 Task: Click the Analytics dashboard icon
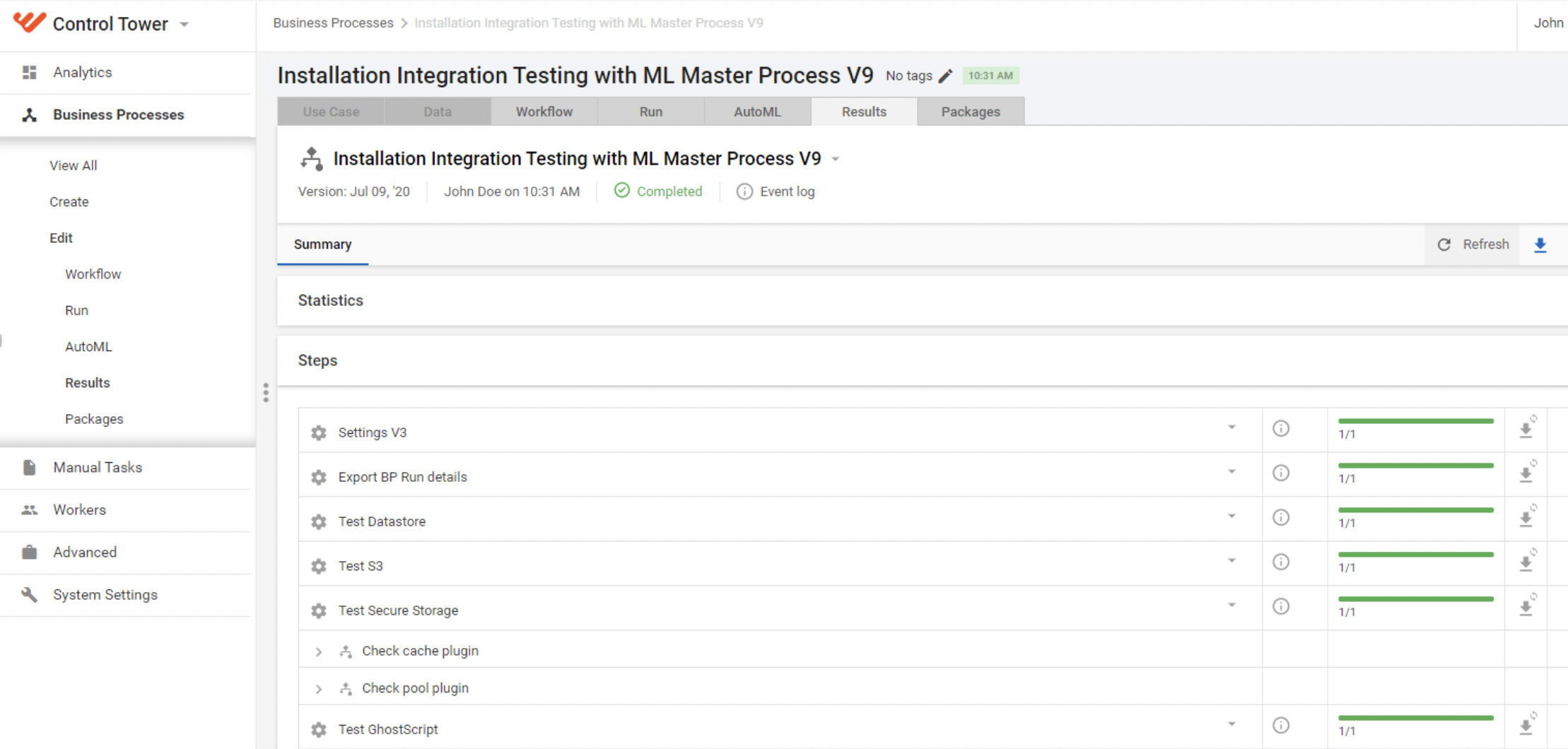tap(29, 72)
